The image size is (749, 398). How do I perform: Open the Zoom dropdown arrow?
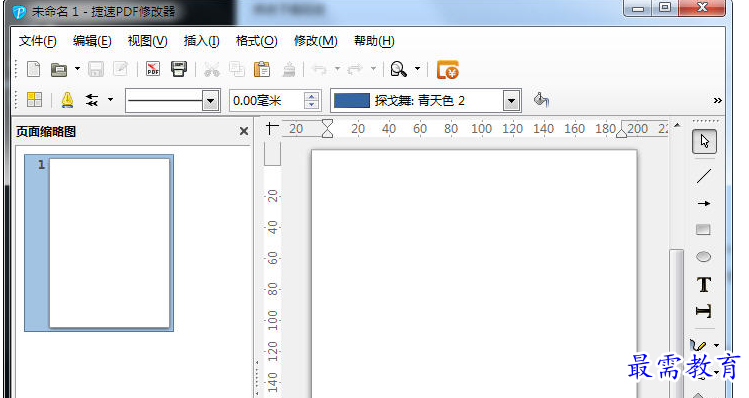[417, 69]
